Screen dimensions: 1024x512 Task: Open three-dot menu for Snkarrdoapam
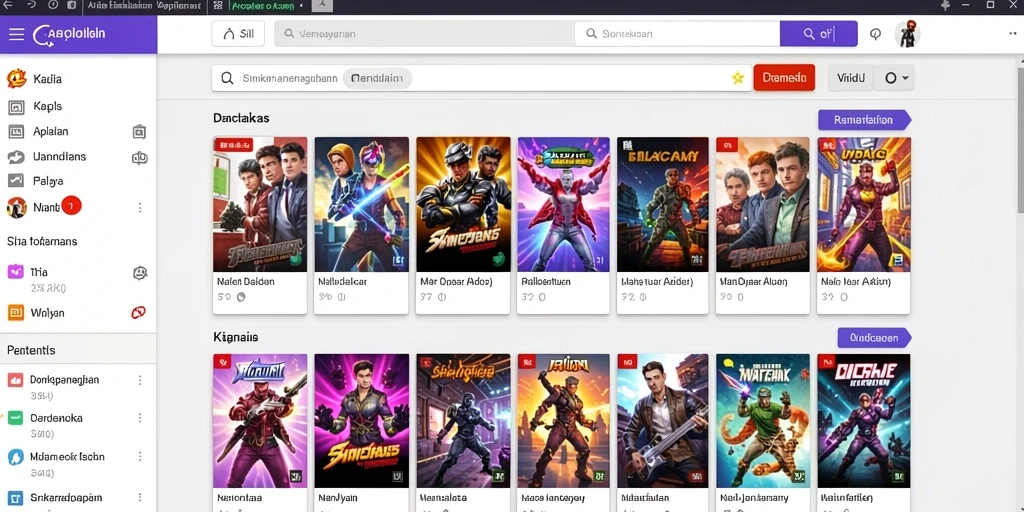[140, 498]
